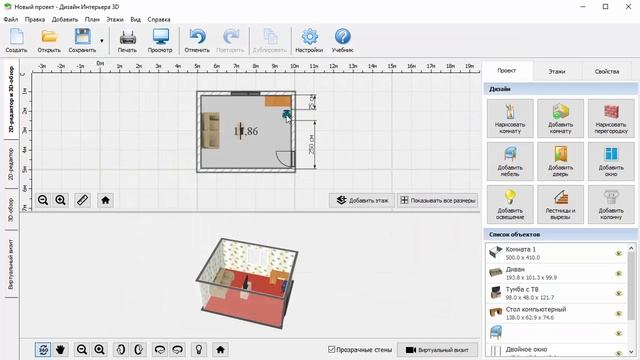Click the object list scrollbar down arrow
Viewport: 640px width, 360px height.
point(631,352)
